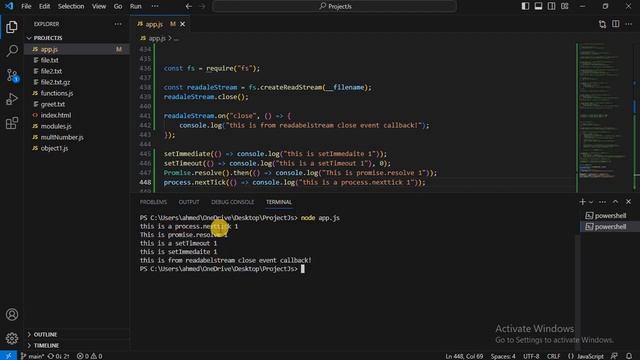This screenshot has width=640, height=360.
Task: Open changes compare icon in editor toolbar
Action: pyautogui.click(x=602, y=24)
